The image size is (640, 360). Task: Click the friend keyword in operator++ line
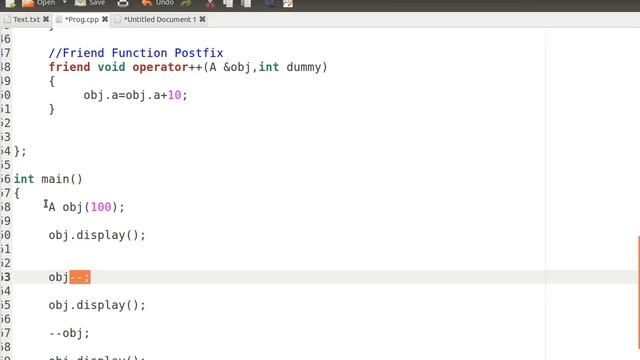tap(69, 67)
